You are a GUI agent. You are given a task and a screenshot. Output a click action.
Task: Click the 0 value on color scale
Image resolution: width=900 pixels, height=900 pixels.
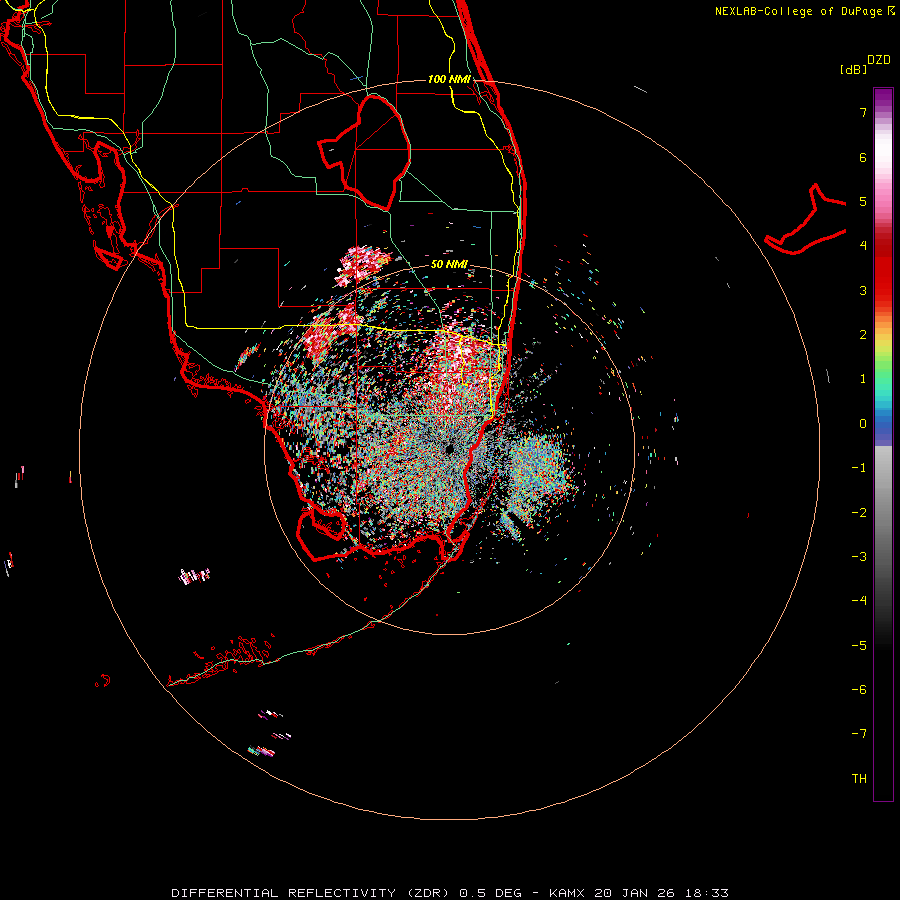pyautogui.click(x=863, y=424)
